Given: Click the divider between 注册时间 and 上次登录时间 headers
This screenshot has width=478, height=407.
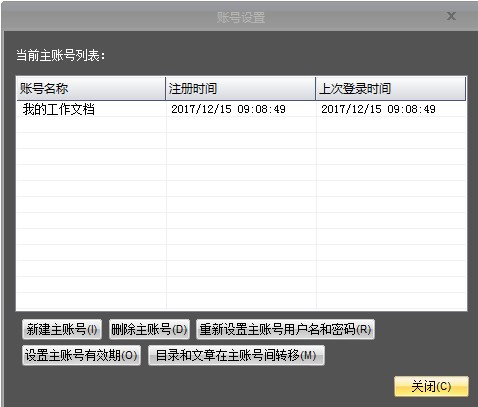Looking at the screenshot, I should (315, 88).
